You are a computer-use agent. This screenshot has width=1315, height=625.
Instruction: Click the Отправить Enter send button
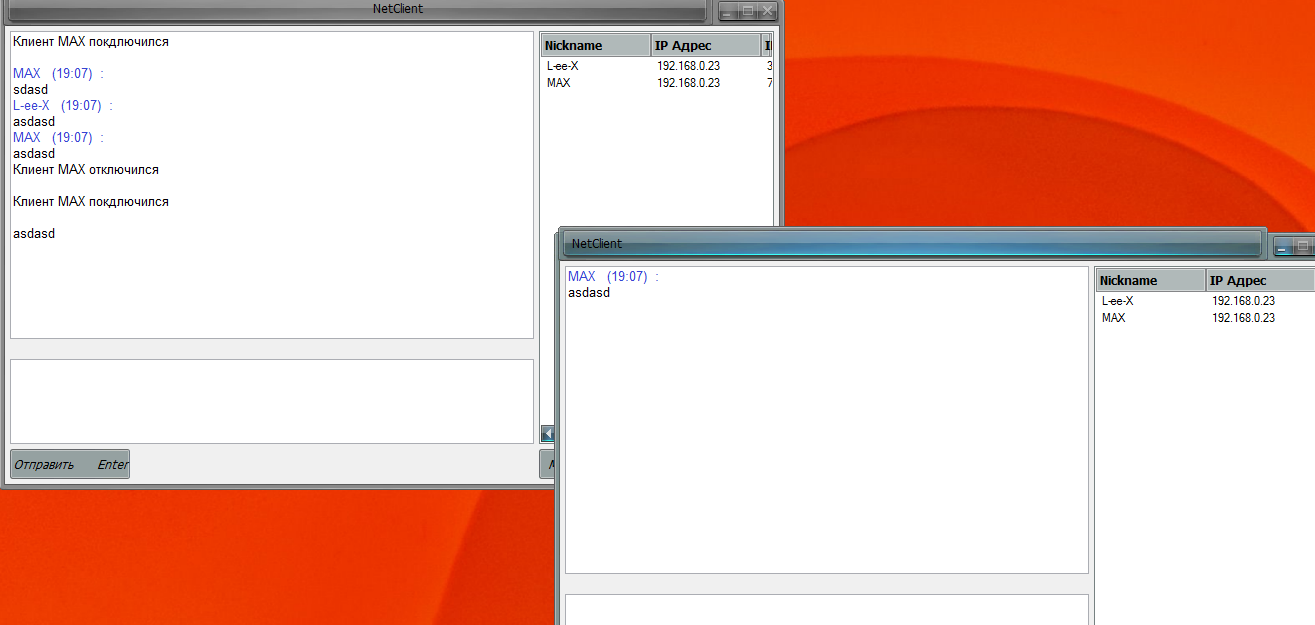[70, 464]
